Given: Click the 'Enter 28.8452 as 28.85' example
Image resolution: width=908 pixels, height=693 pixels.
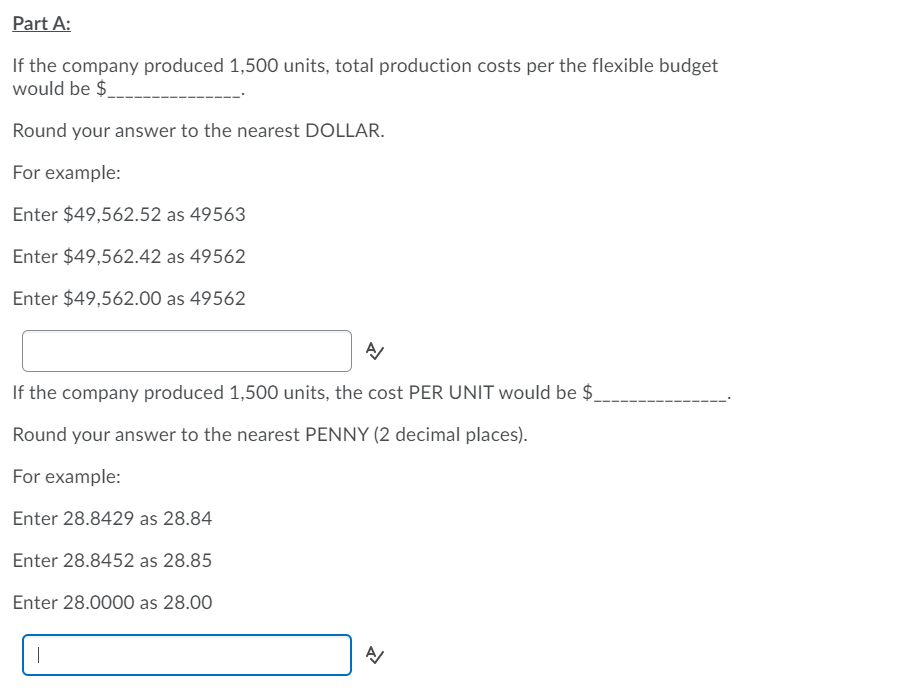Looking at the screenshot, I should click(112, 560).
